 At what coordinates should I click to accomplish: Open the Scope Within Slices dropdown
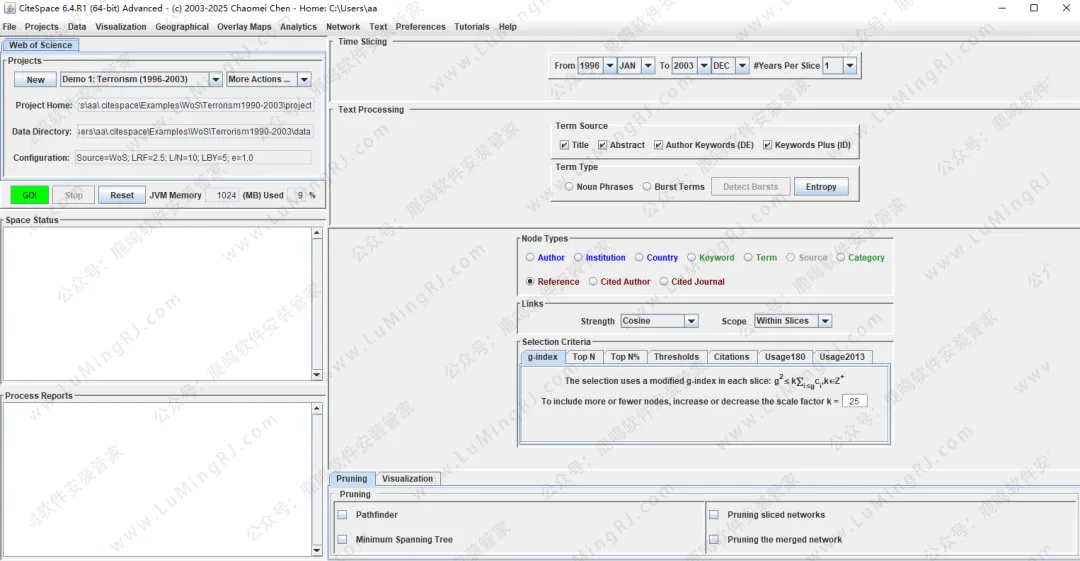825,321
